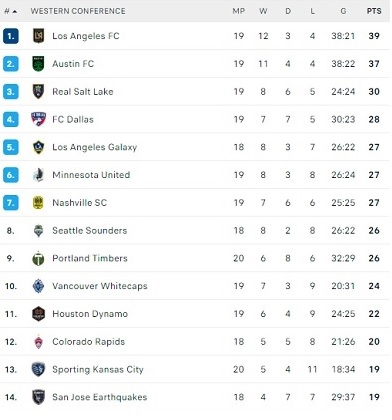Viewport: 392px width, 420px height.
Task: Sort table by MP column header
Action: pos(239,11)
